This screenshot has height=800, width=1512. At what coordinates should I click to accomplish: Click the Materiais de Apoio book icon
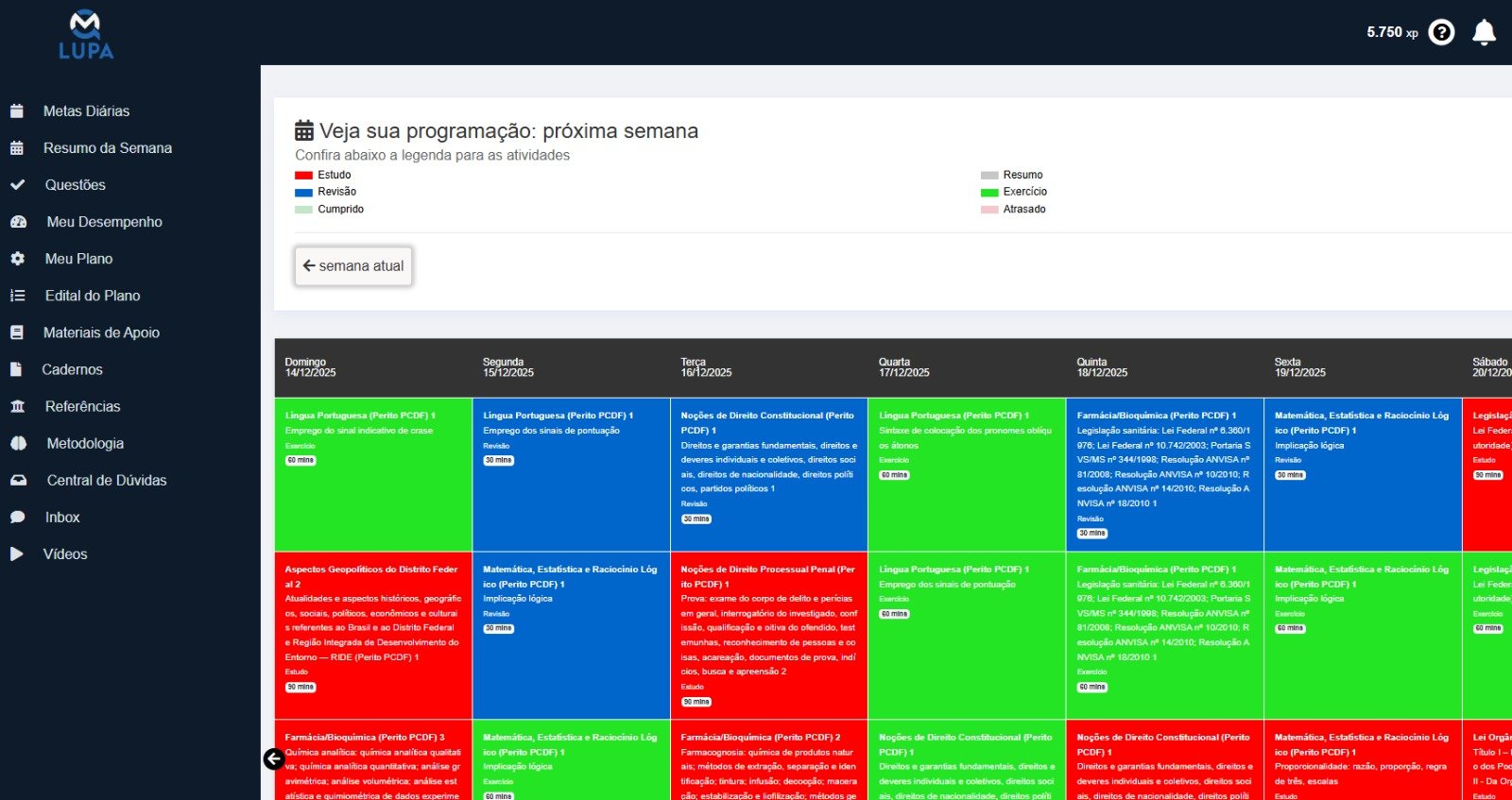[16, 332]
